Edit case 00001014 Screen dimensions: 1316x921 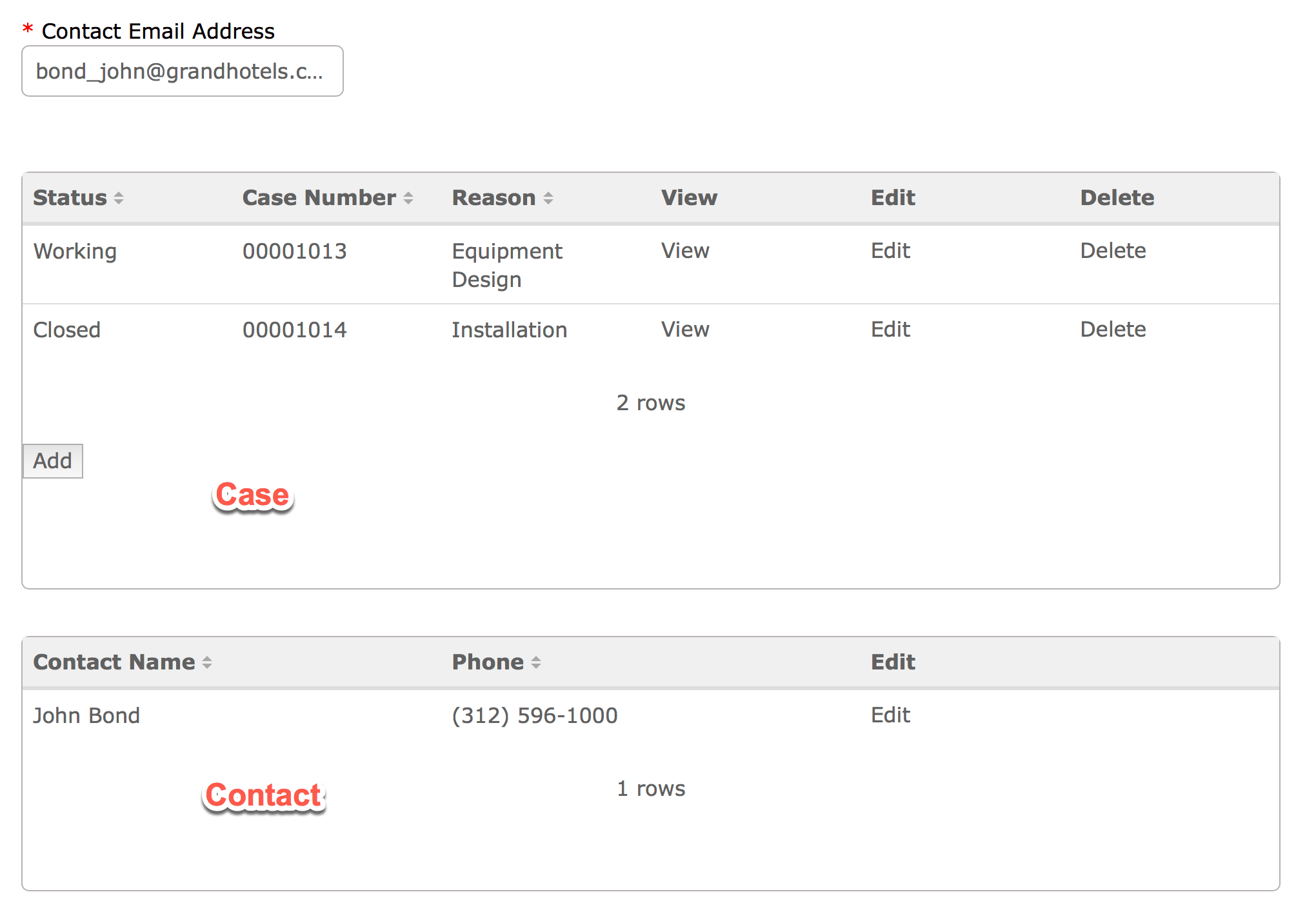[x=890, y=330]
